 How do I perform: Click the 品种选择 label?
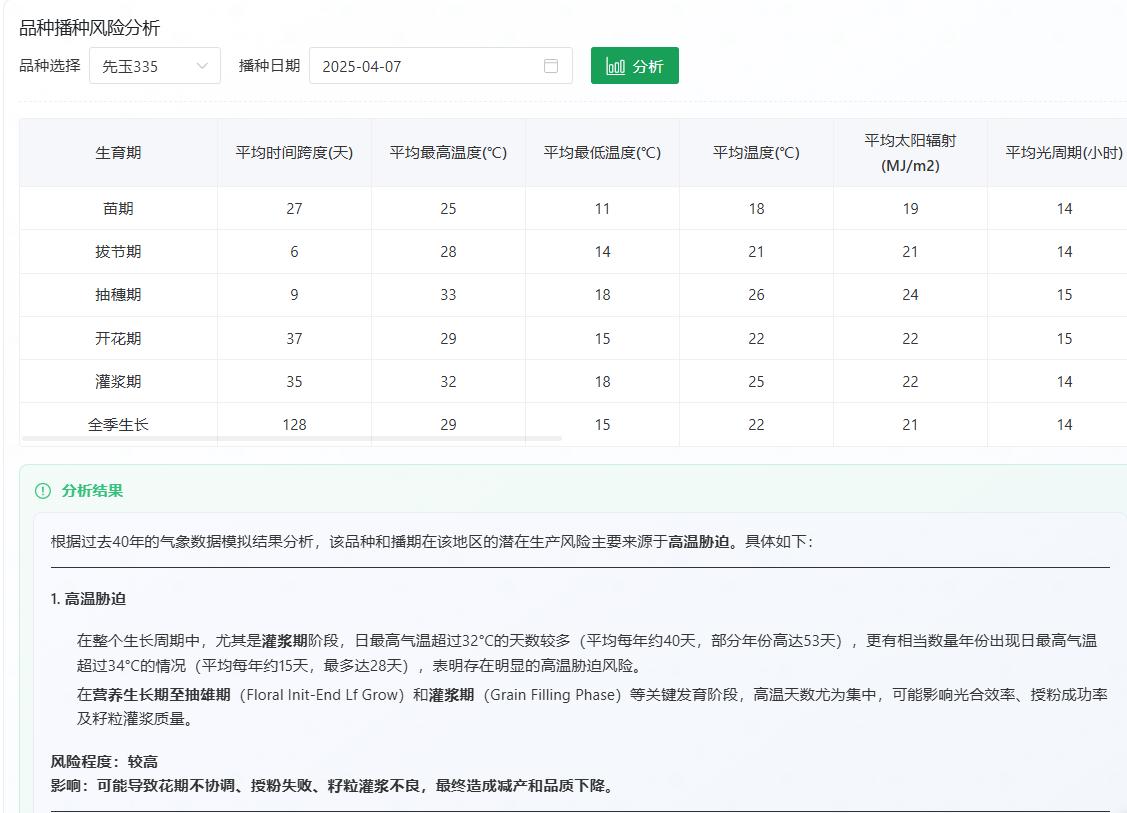(x=50, y=65)
